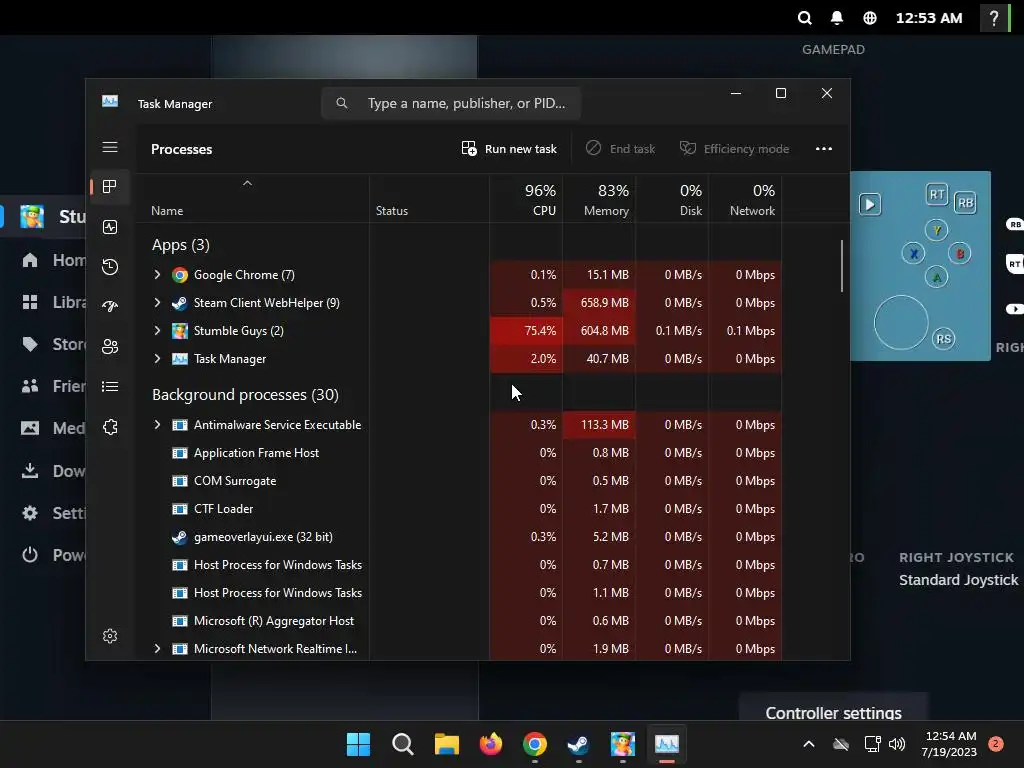Viewport: 1024px width, 768px height.
Task: Click the RT button on gamepad diagram
Action: (937, 194)
